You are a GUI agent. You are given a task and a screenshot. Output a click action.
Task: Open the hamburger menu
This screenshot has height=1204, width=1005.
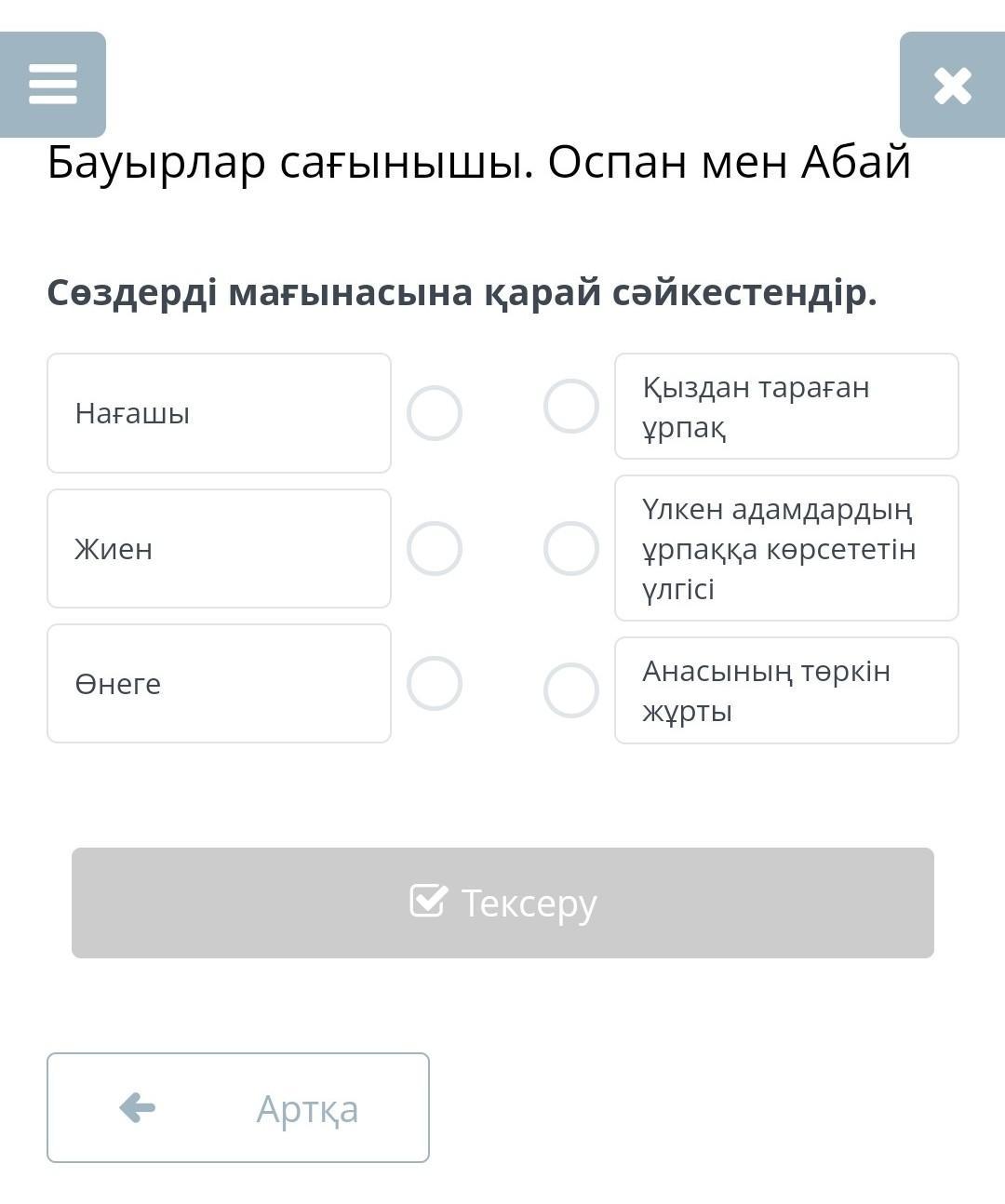[53, 85]
